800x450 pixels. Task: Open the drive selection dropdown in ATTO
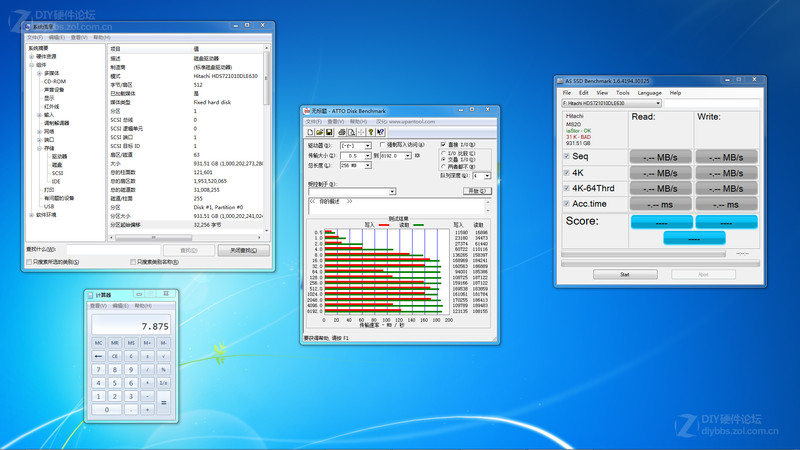point(367,145)
